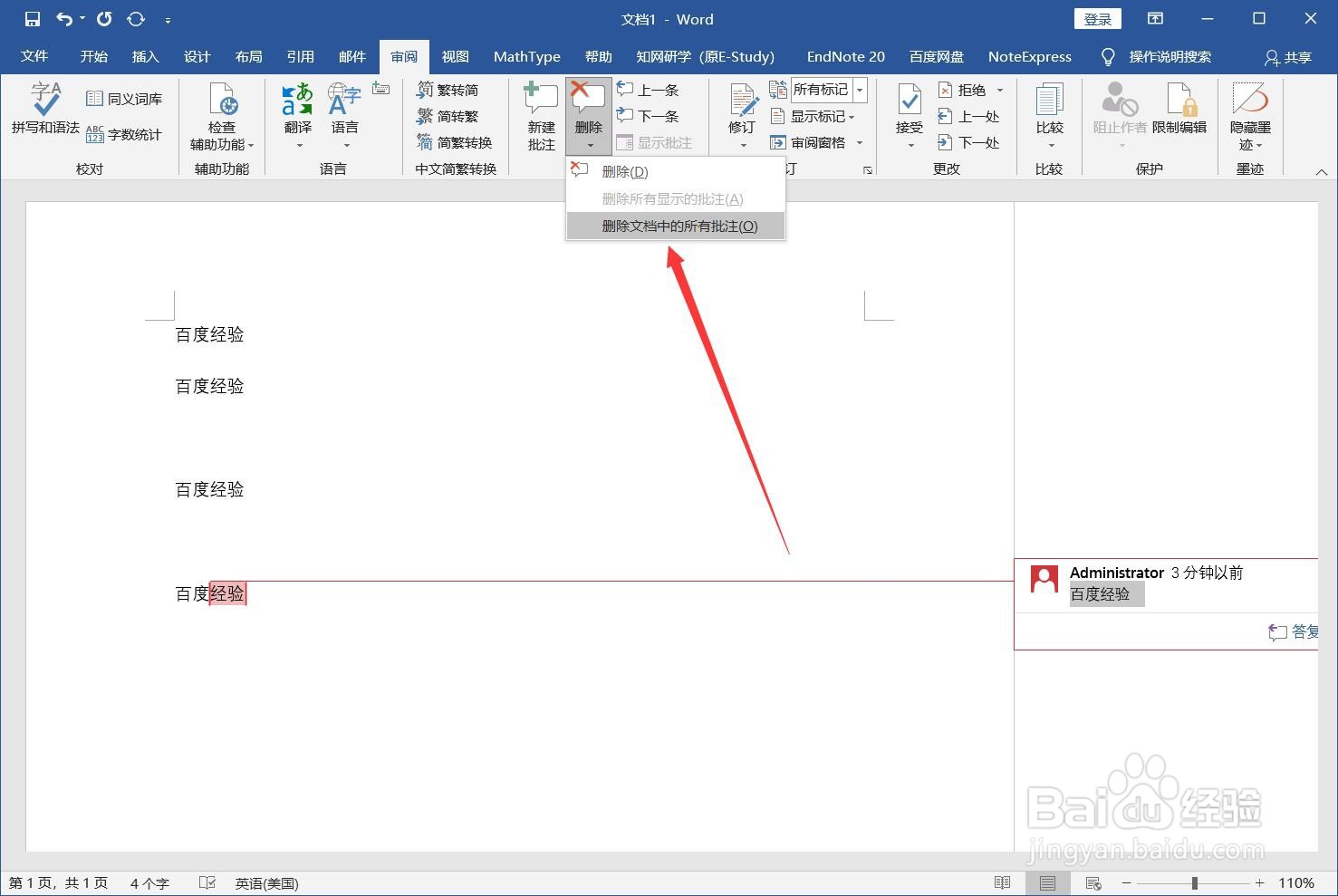Click the Reply (答复) icon in comment

coord(1277,632)
